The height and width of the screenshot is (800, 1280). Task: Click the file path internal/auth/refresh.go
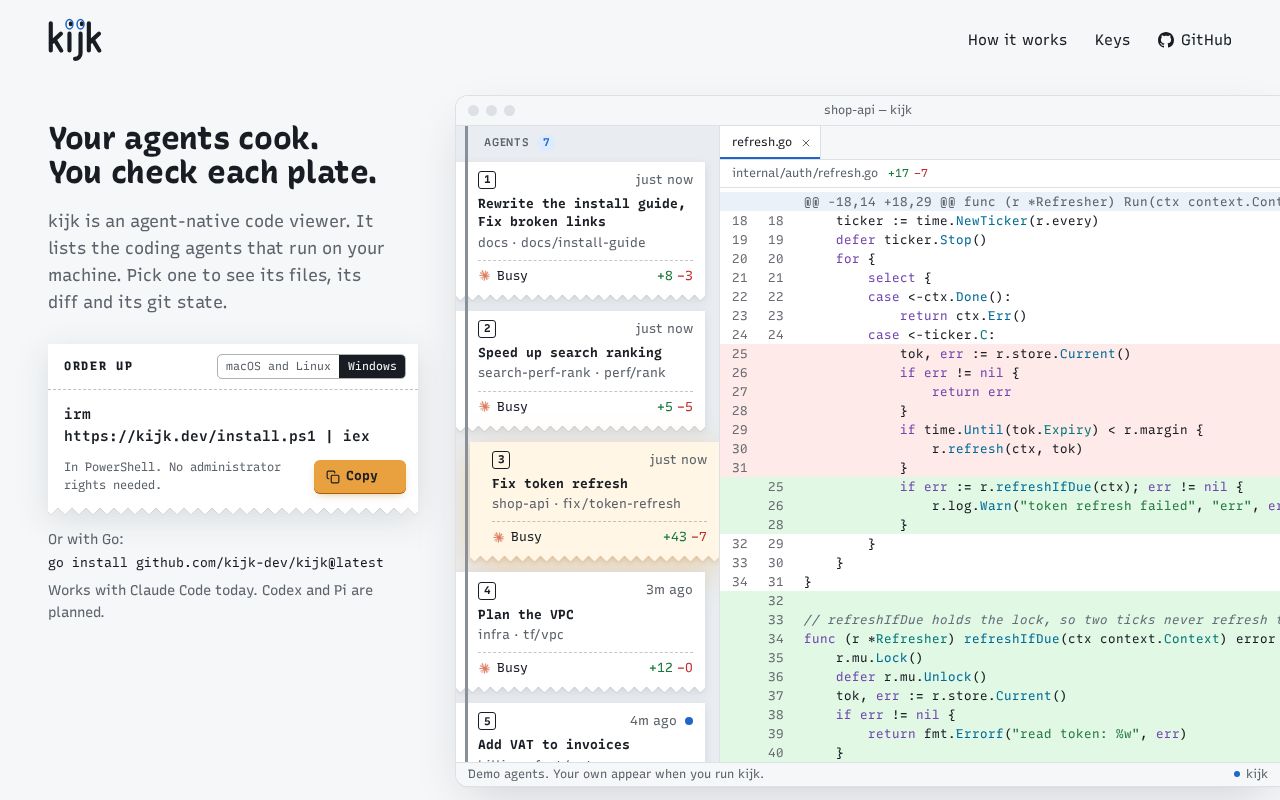pyautogui.click(x=805, y=173)
